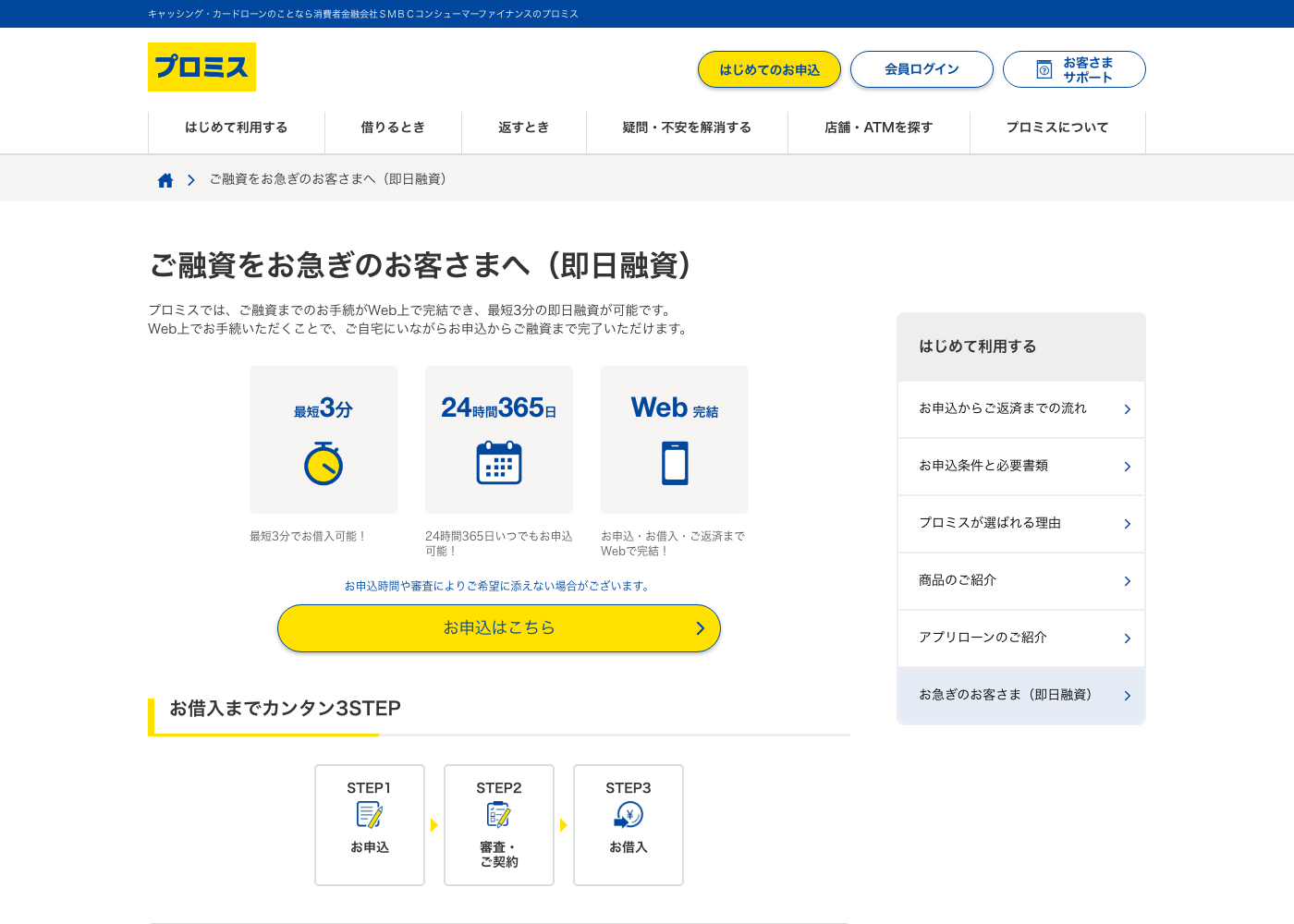Open the プロミスについて navigation menu
The height and width of the screenshot is (924, 1294).
click(1057, 128)
